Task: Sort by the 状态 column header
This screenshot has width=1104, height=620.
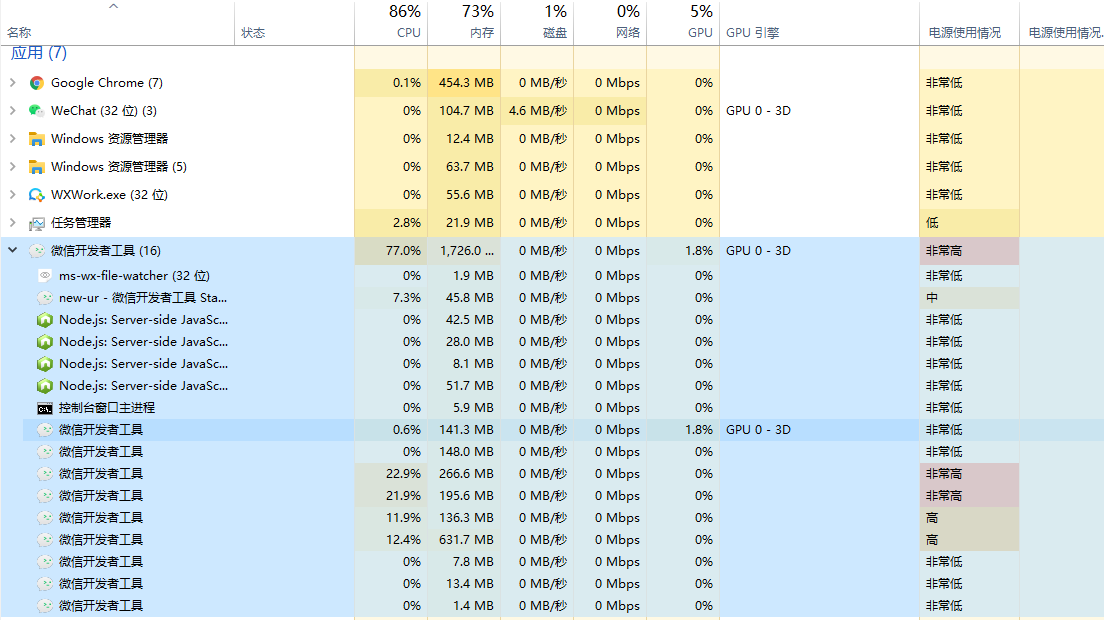Action: (x=294, y=23)
